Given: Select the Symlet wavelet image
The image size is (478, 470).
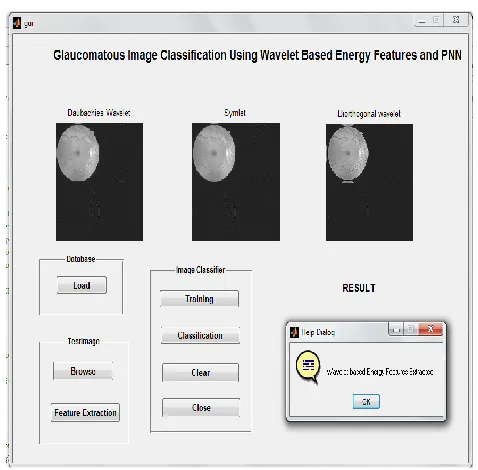Looking at the screenshot, I should [236, 182].
